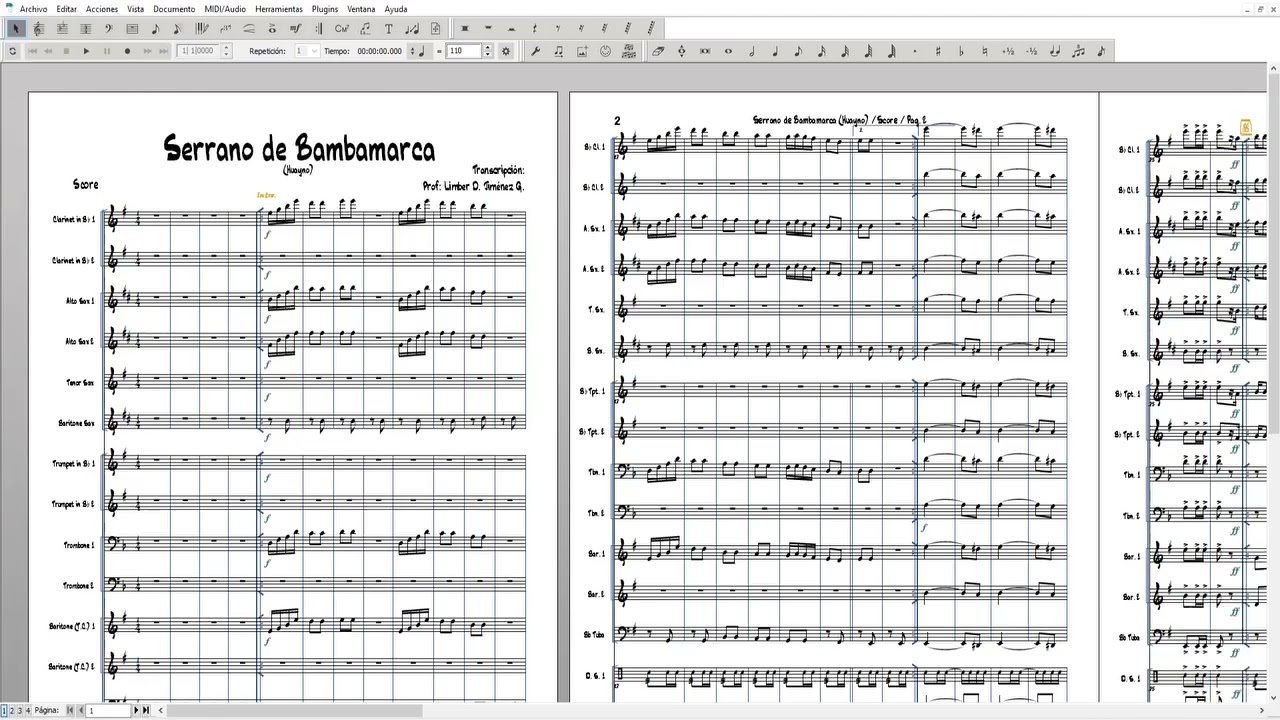Lower pitch by half step (-½)
Viewport: 1280px width, 720px height.
[x=1031, y=51]
